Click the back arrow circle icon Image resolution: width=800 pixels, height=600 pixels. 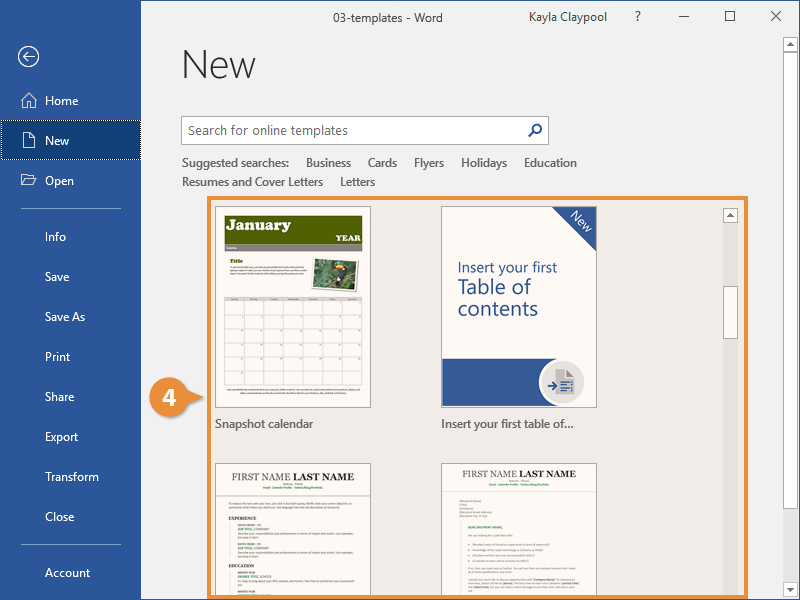[29, 57]
